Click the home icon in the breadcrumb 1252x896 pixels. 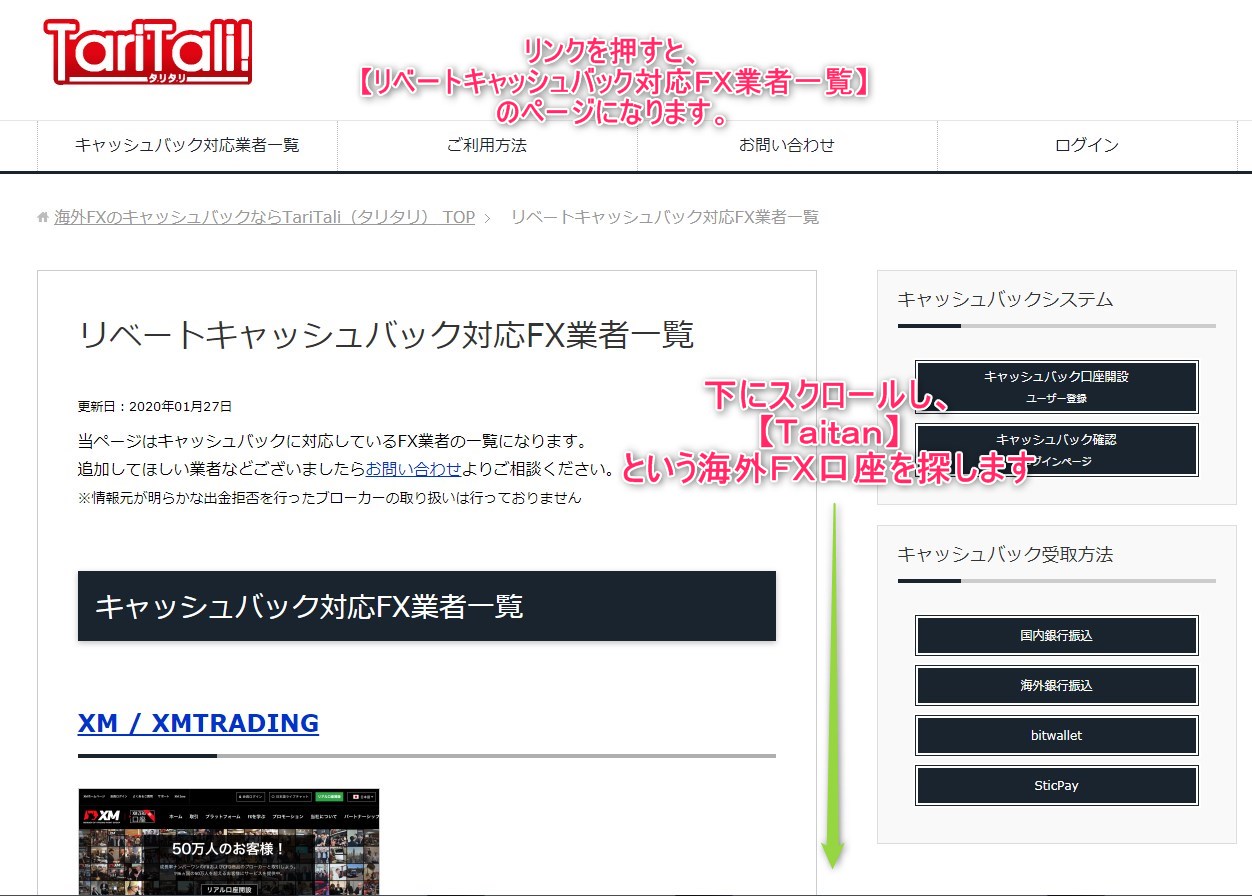coord(43,217)
